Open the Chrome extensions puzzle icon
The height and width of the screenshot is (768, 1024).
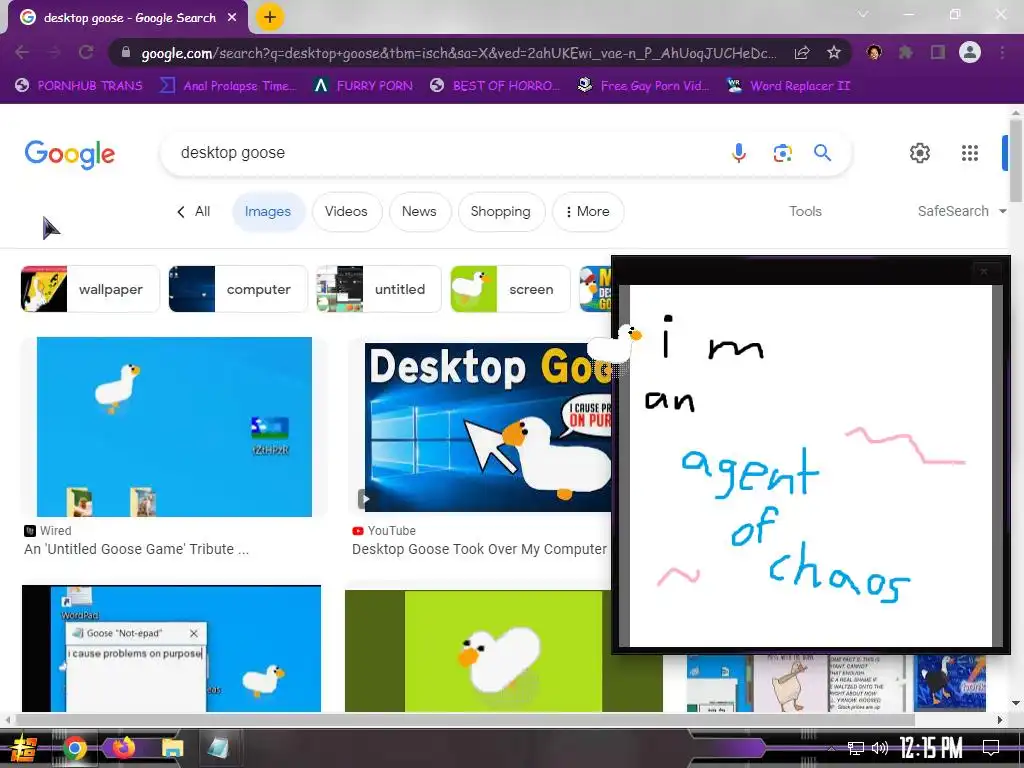[906, 52]
